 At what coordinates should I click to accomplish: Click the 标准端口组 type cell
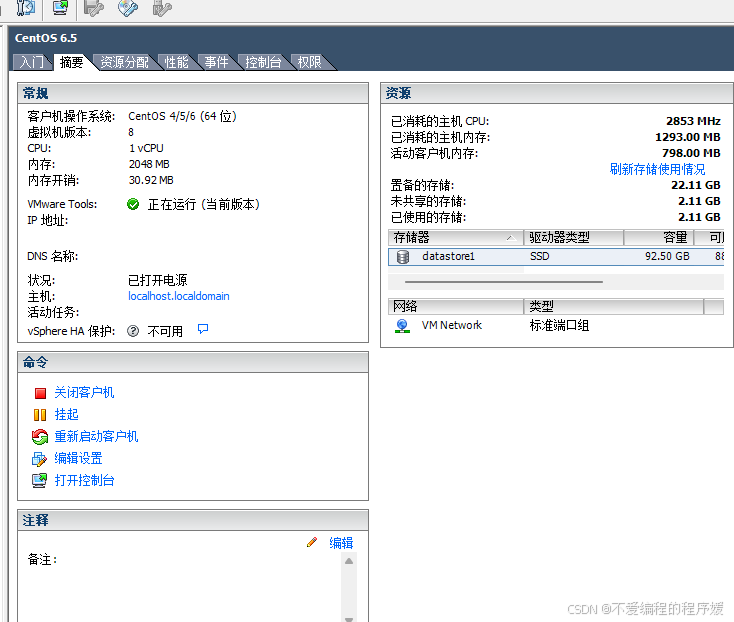point(559,325)
